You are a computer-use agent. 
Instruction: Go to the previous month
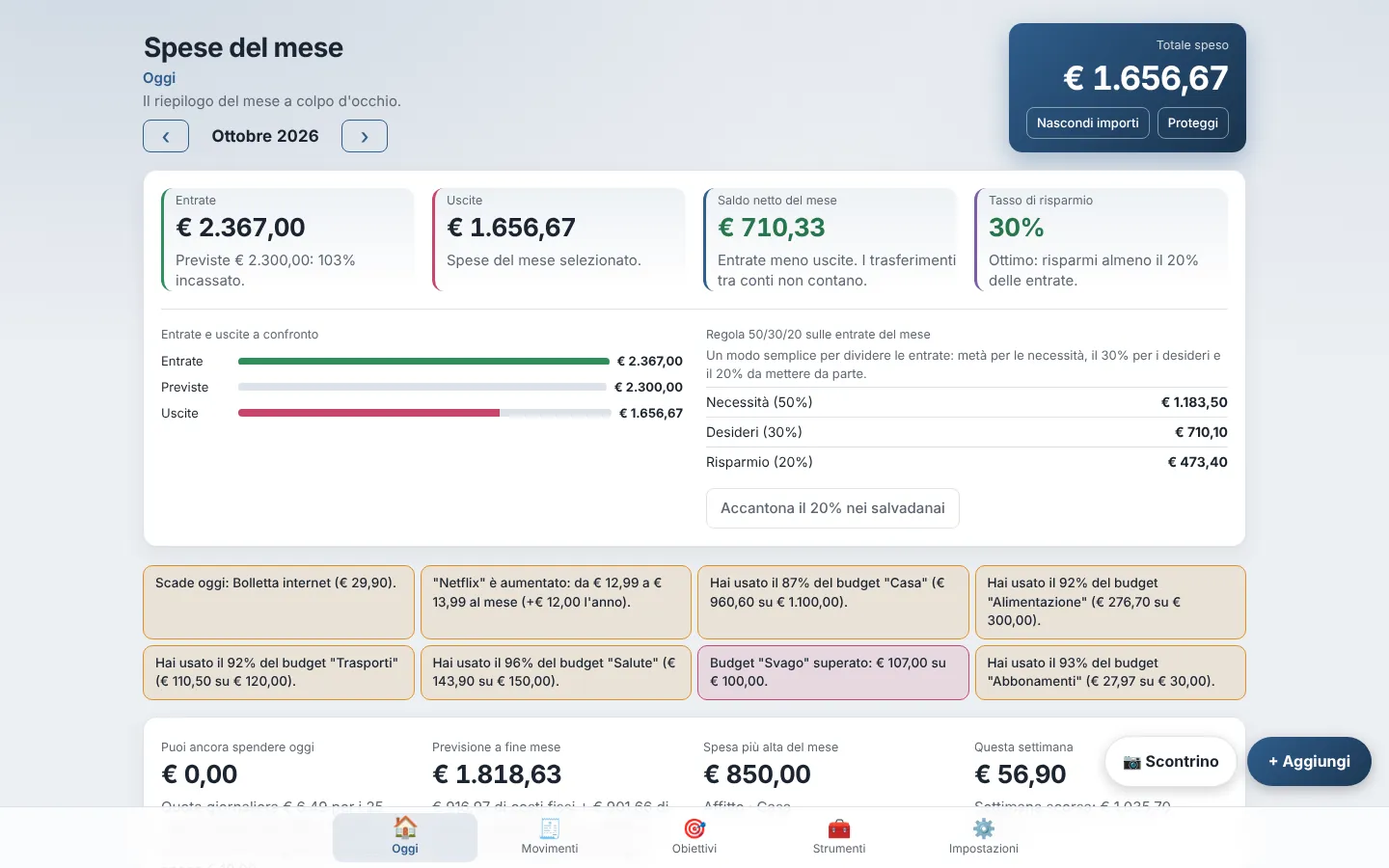(166, 136)
